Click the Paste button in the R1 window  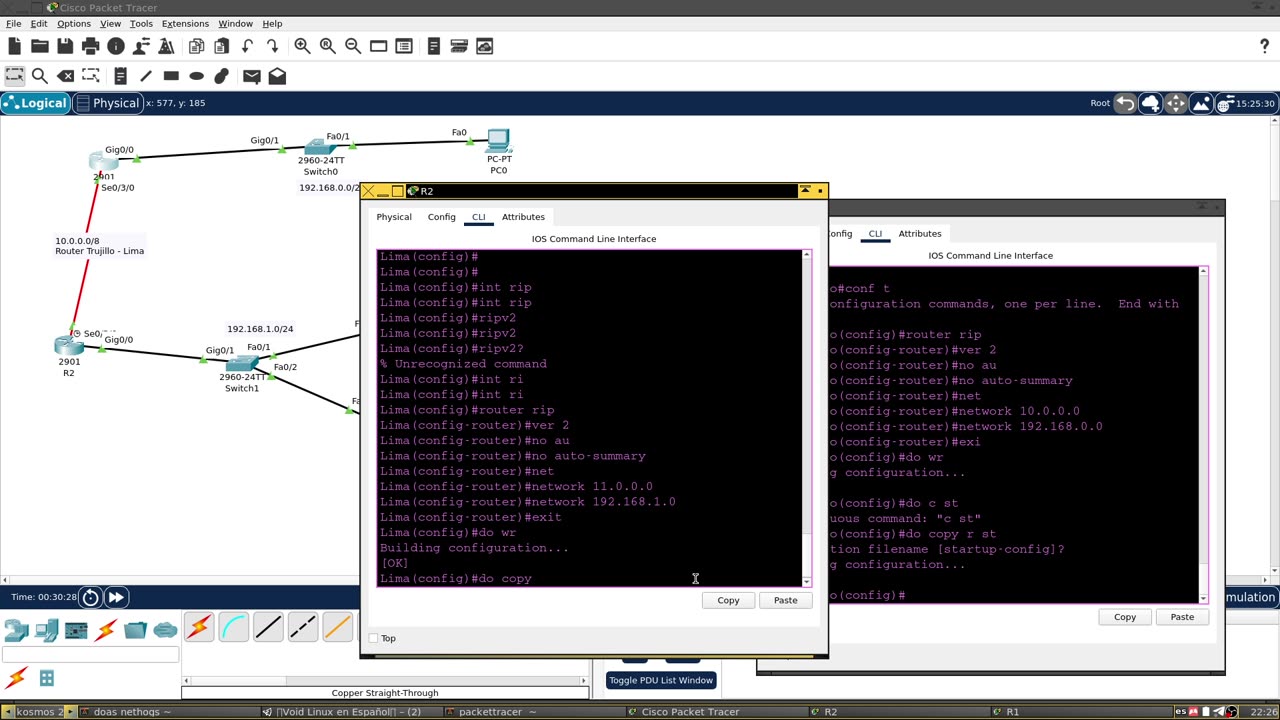(x=1182, y=617)
